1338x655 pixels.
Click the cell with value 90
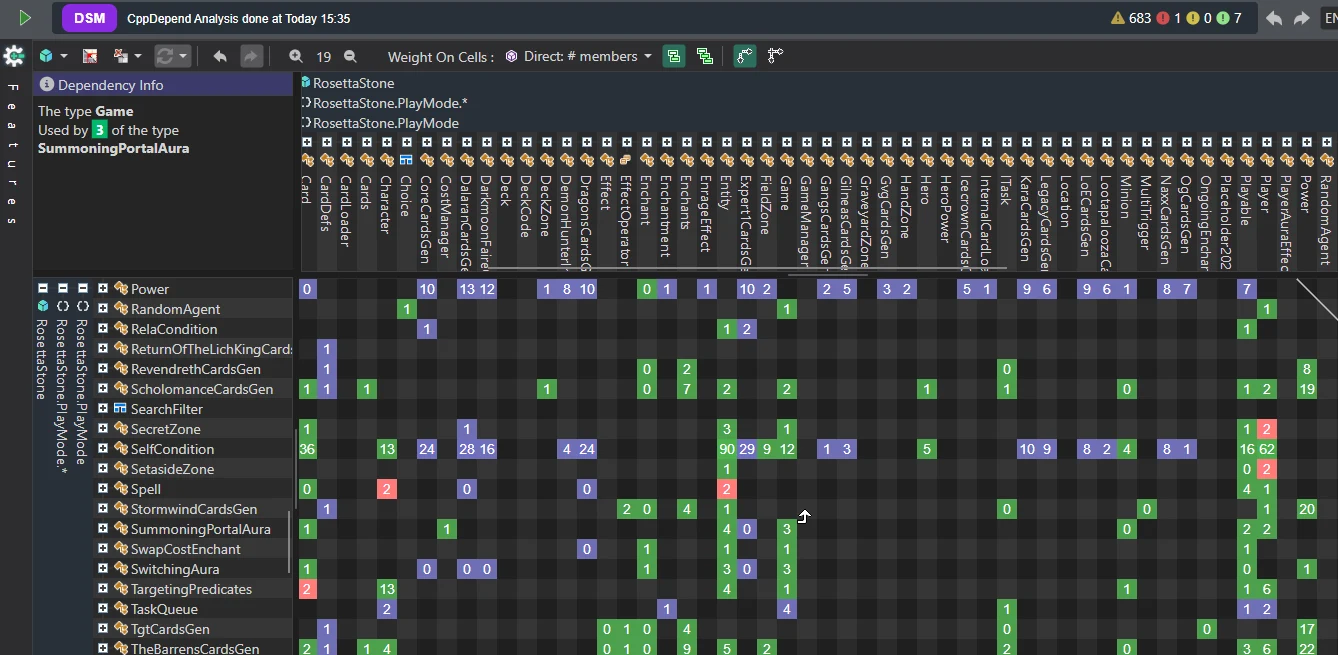[x=727, y=449]
